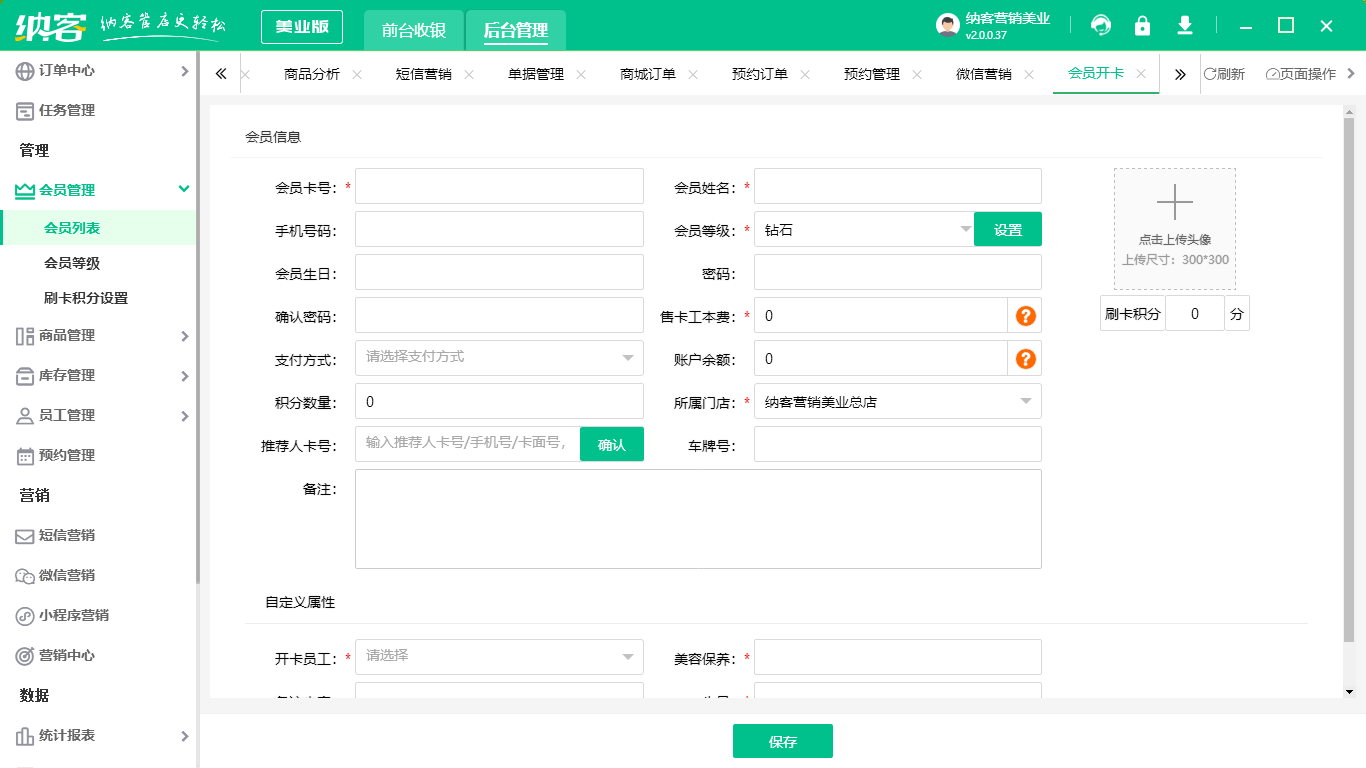Click the lock screen icon

(1142, 25)
